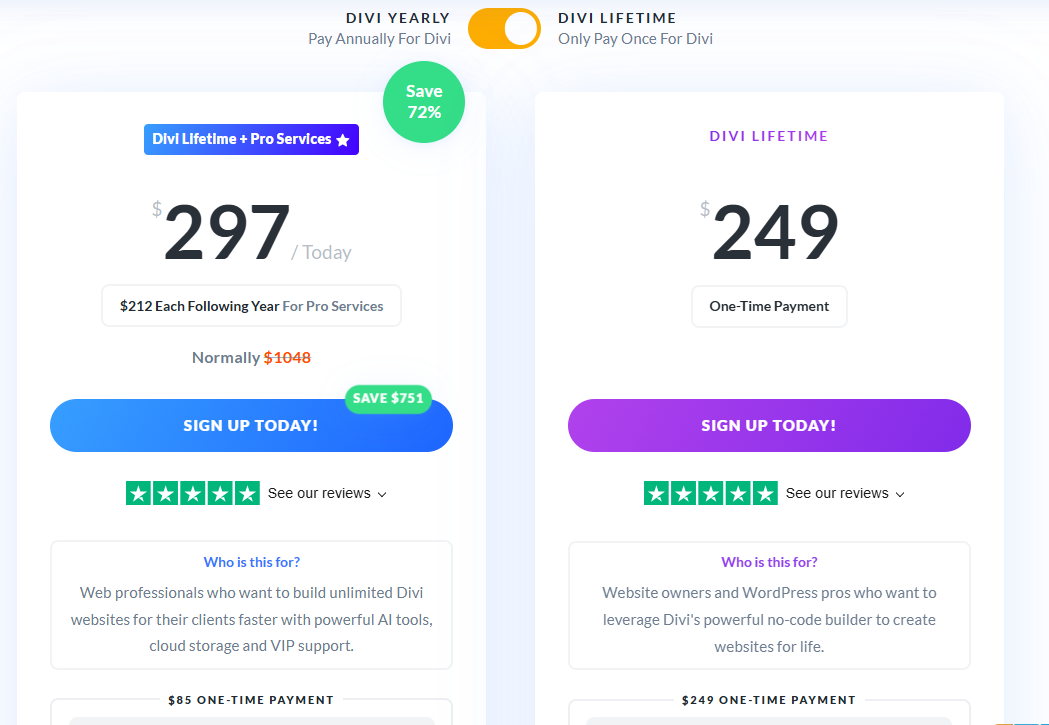
Task: Click the fifth Trustpilot star on left card
Action: pos(246,492)
